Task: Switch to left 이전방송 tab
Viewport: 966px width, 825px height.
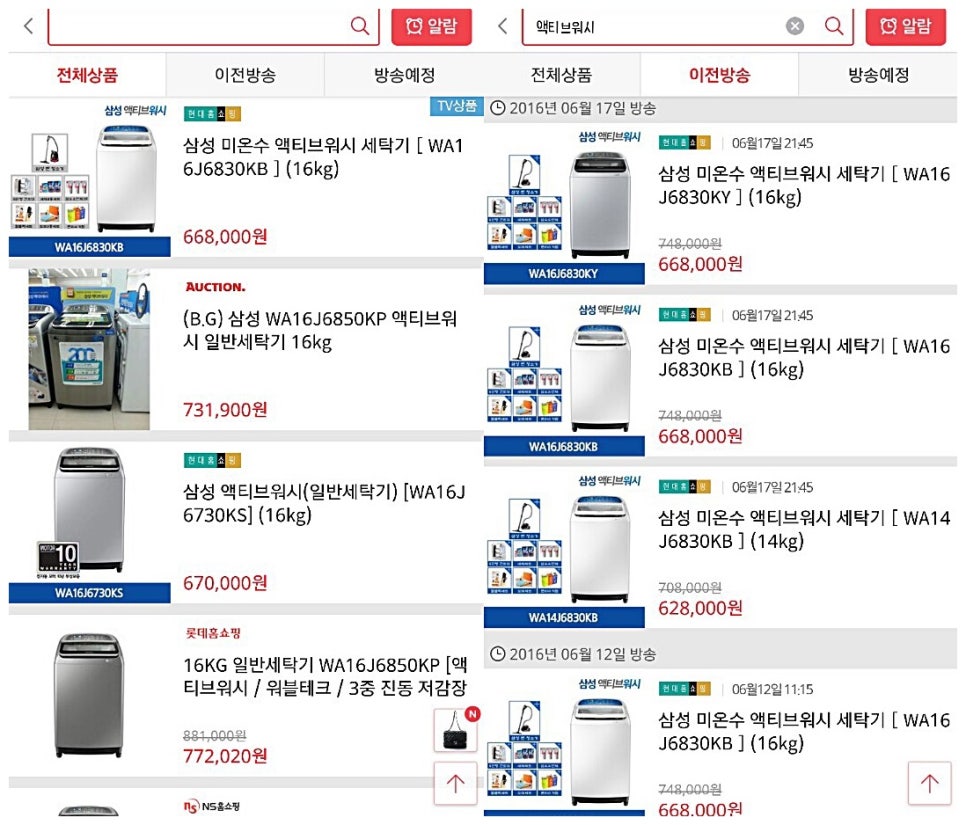Action: (245, 75)
